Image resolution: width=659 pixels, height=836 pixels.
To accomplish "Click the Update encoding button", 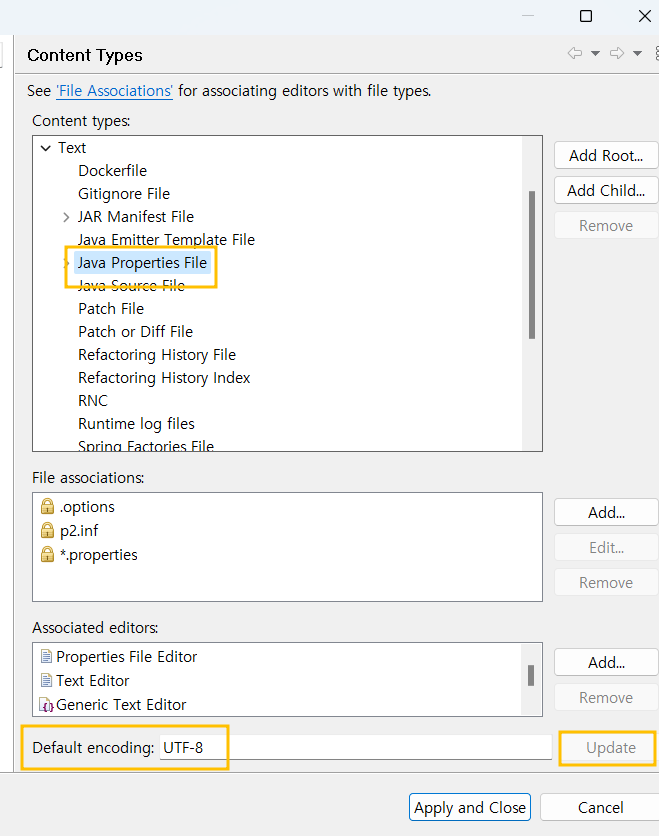I will tap(610, 748).
